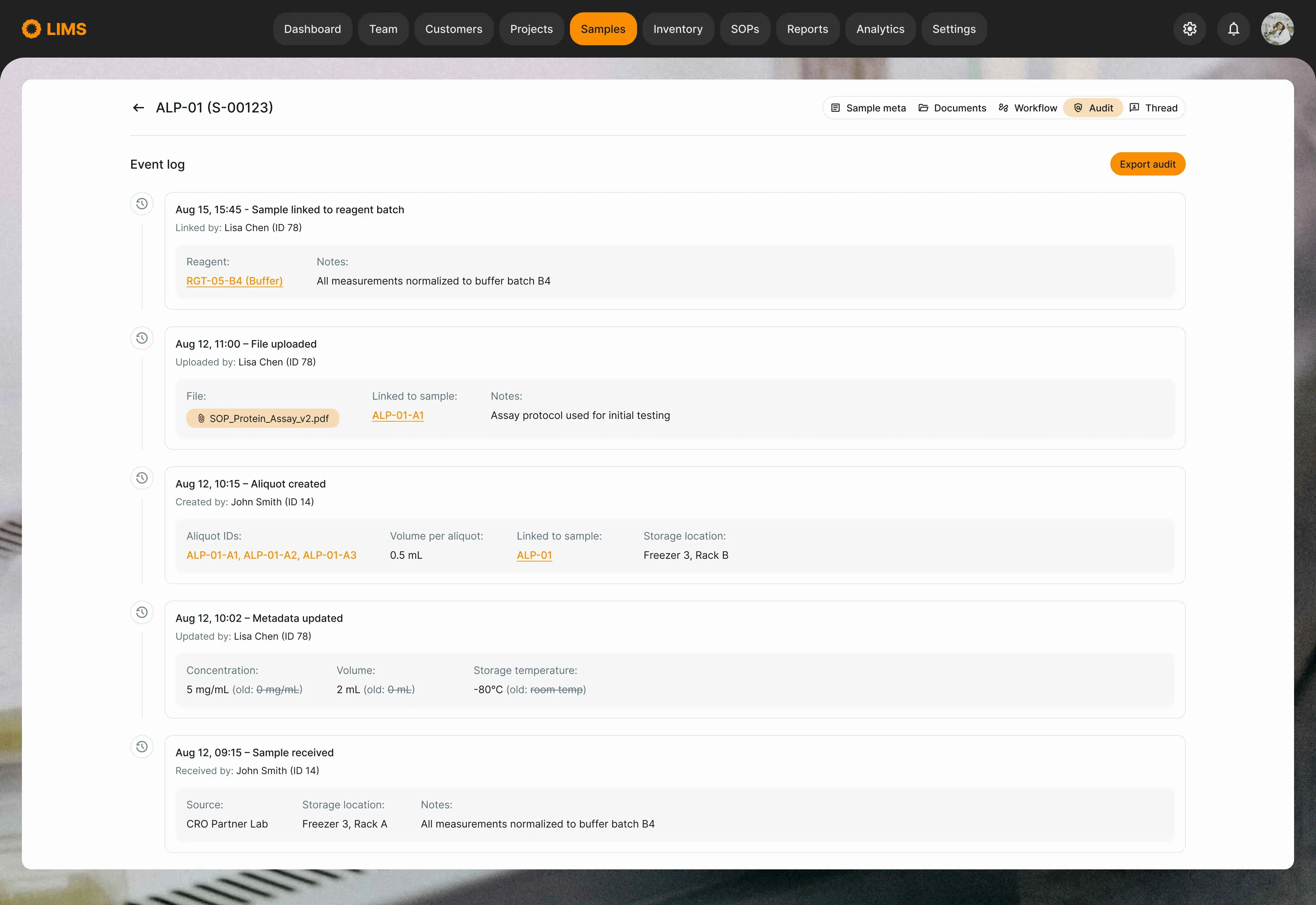Open the SOP_Protein_Assay_v2.pdf file attachment

pyautogui.click(x=263, y=419)
